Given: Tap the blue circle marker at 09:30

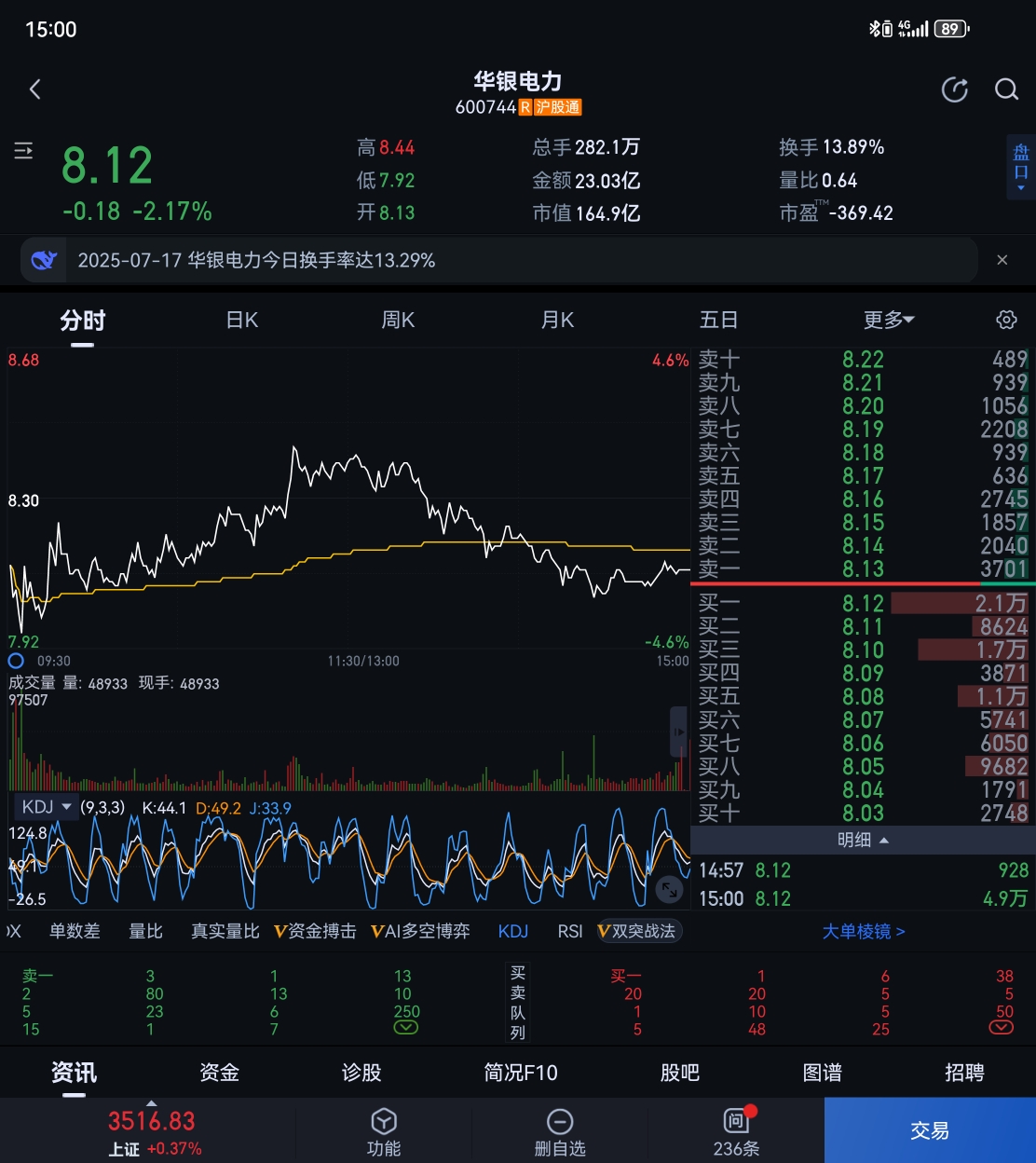Looking at the screenshot, I should (x=16, y=661).
